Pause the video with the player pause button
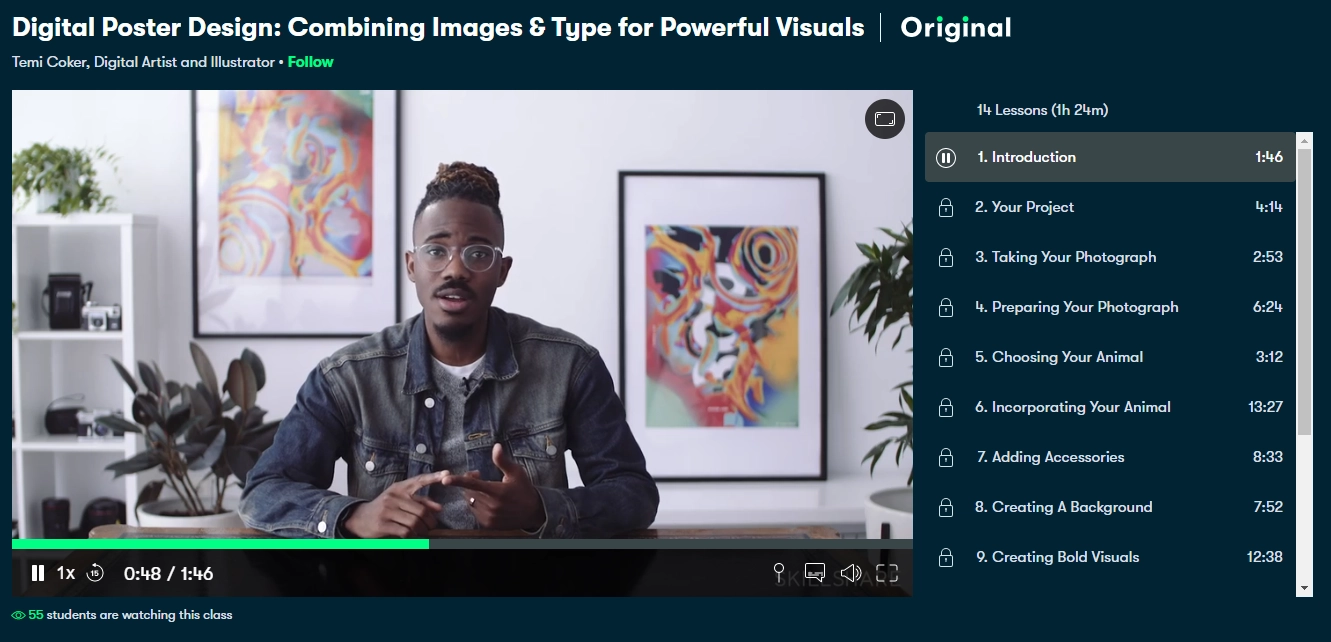 coord(38,573)
